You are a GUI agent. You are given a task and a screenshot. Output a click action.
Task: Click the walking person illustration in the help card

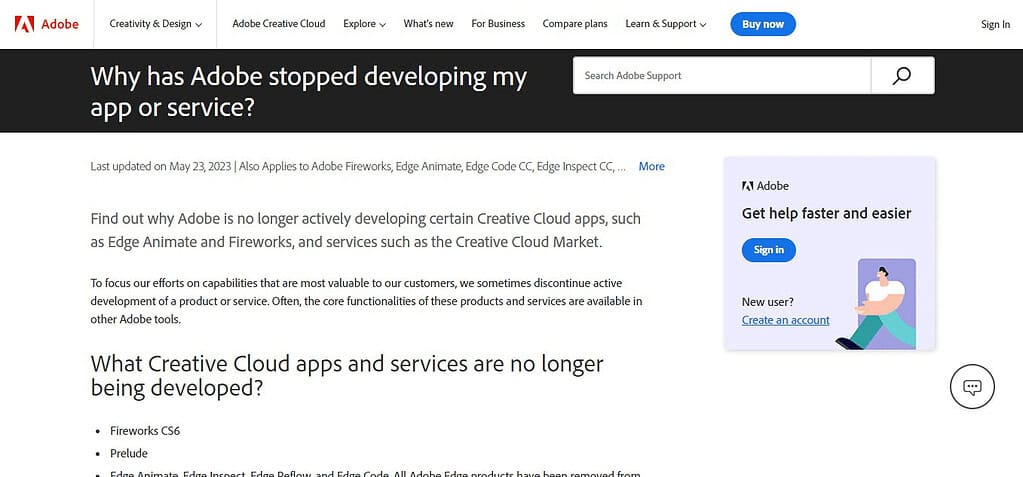876,304
